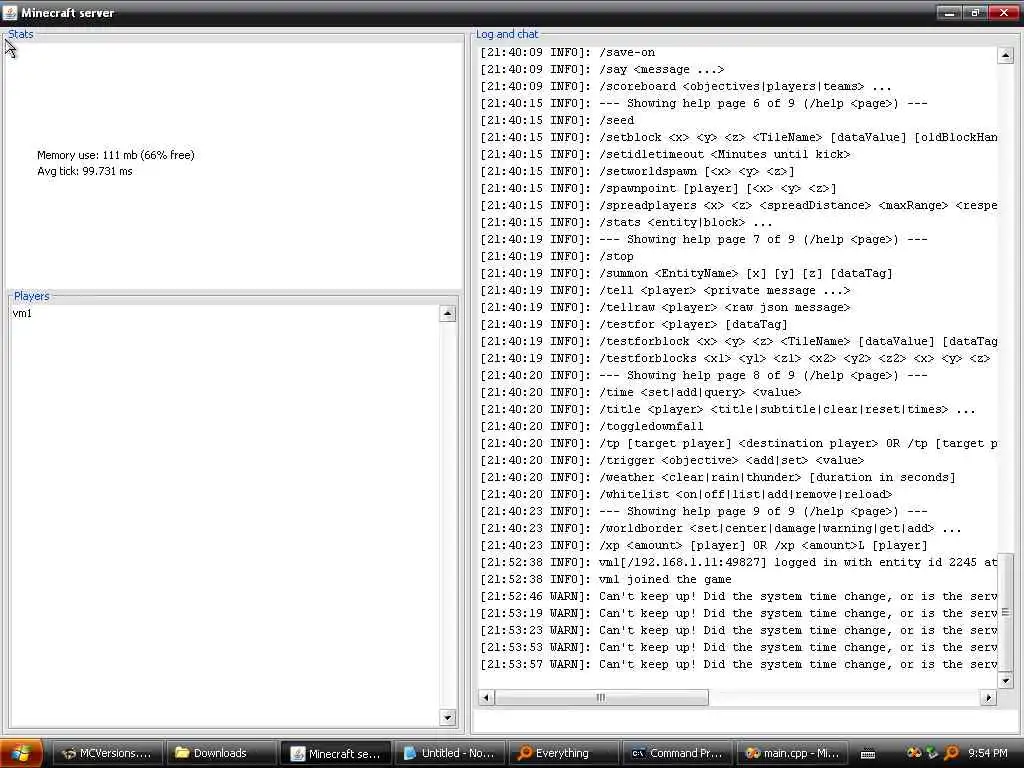Click the '/toggledownfall' log line
Screen dimensions: 1024x768
[x=592, y=426]
